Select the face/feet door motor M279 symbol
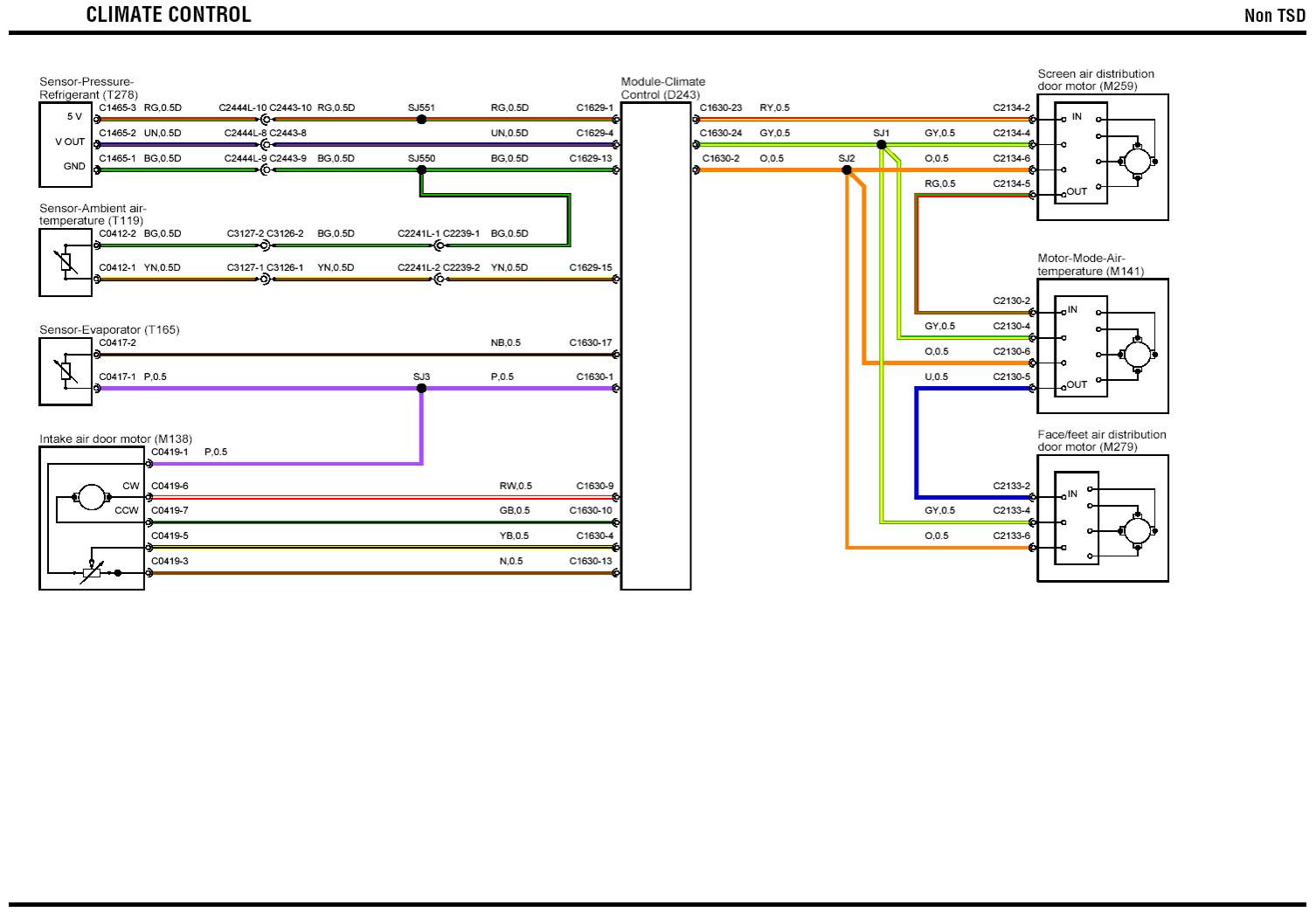The height and width of the screenshot is (912, 1316). click(1136, 530)
